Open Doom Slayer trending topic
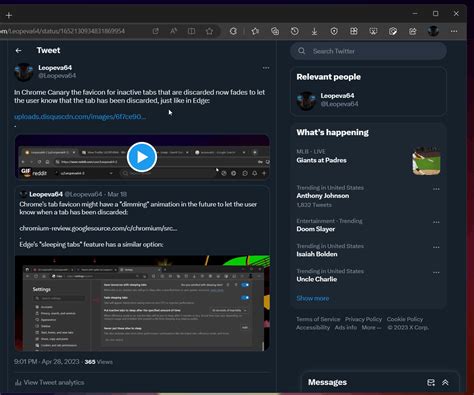This screenshot has width=474, height=395. click(316, 229)
